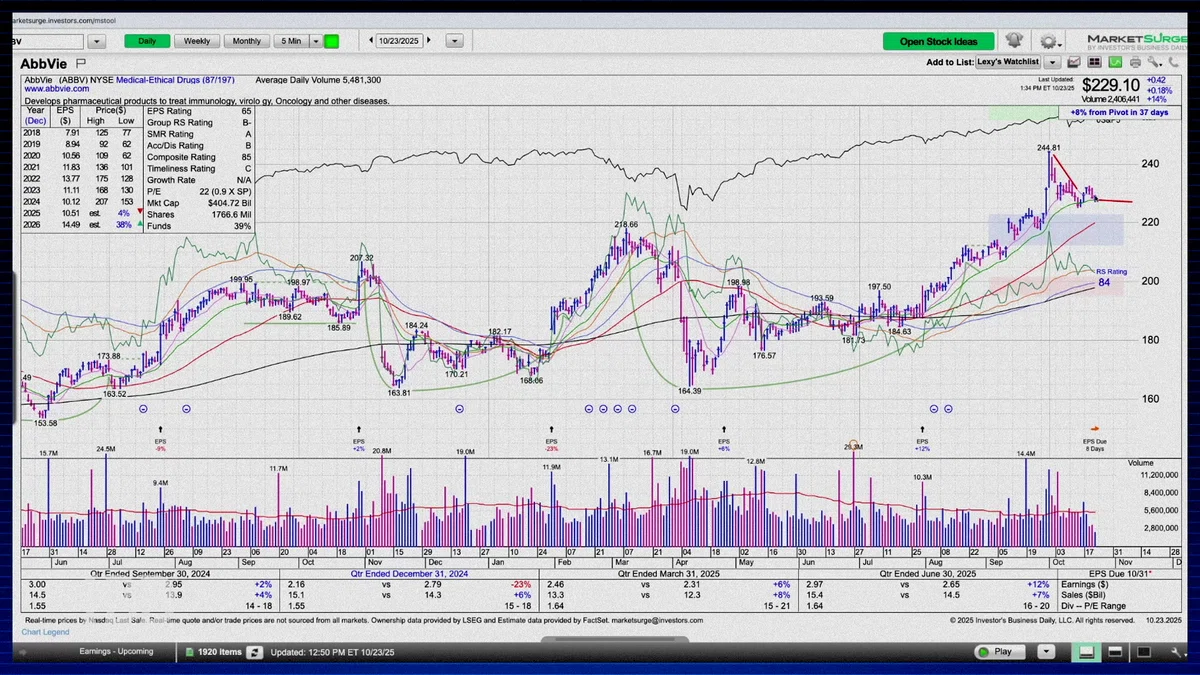Expand the ticker symbol dropdown
The width and height of the screenshot is (1200, 675).
click(x=97, y=41)
